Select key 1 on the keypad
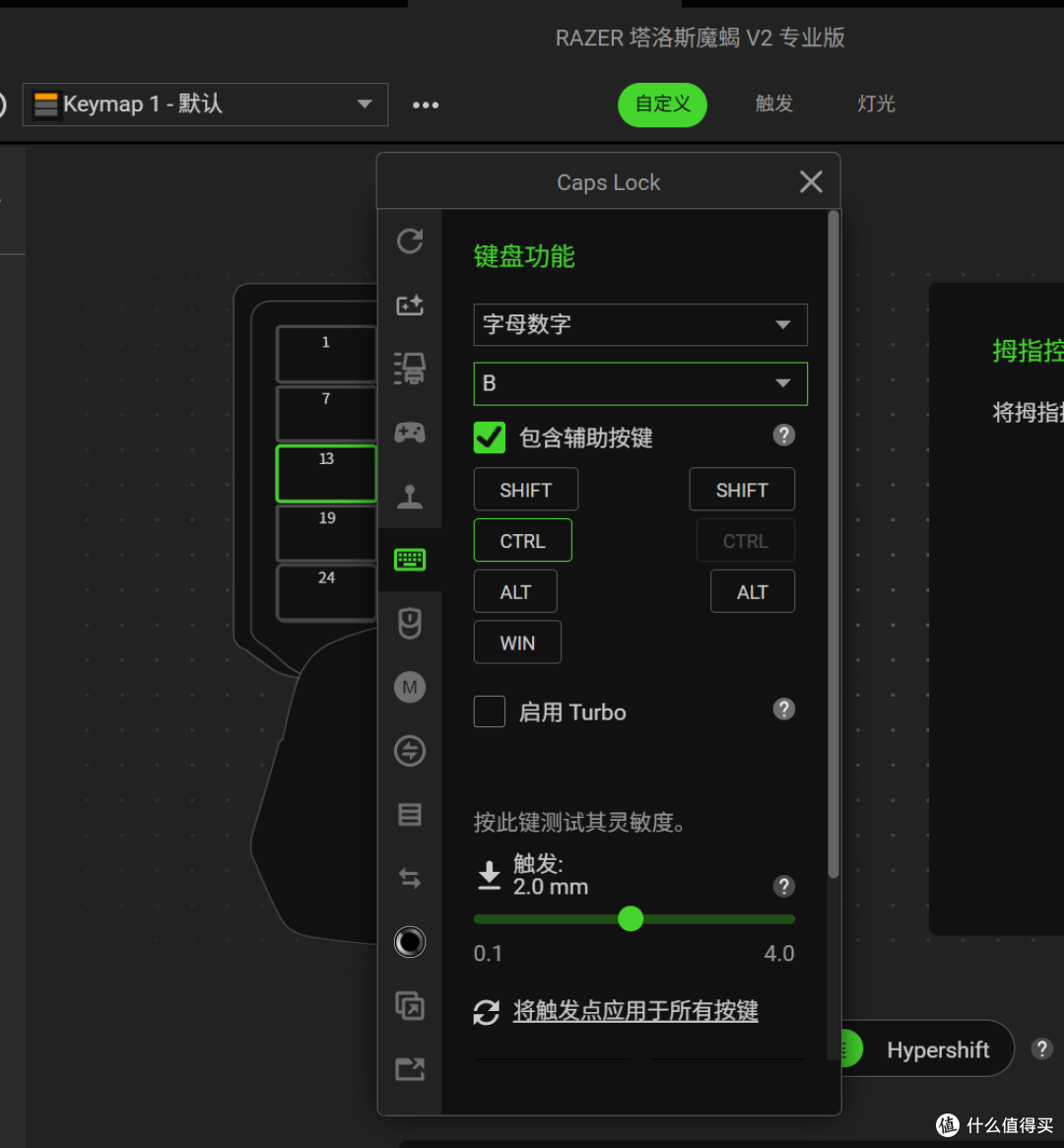 click(326, 355)
